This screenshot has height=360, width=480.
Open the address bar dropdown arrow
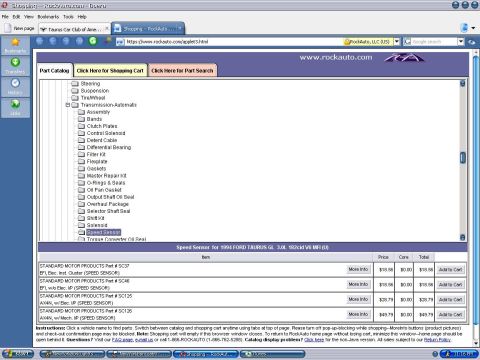tap(397, 42)
